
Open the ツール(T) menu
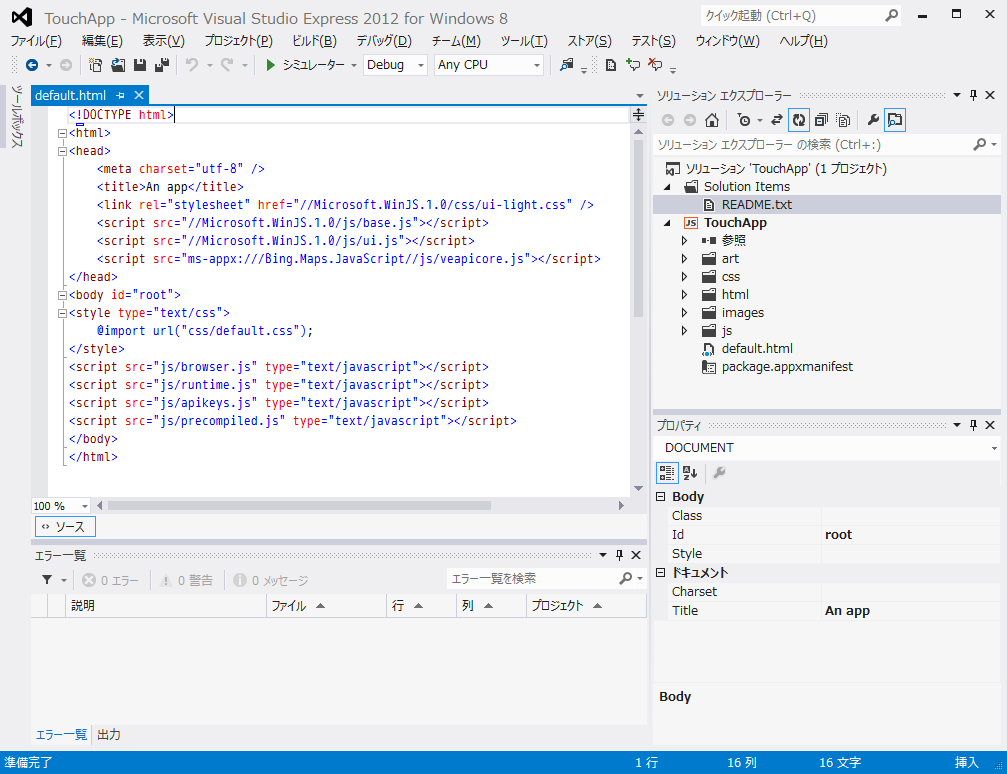(x=524, y=41)
